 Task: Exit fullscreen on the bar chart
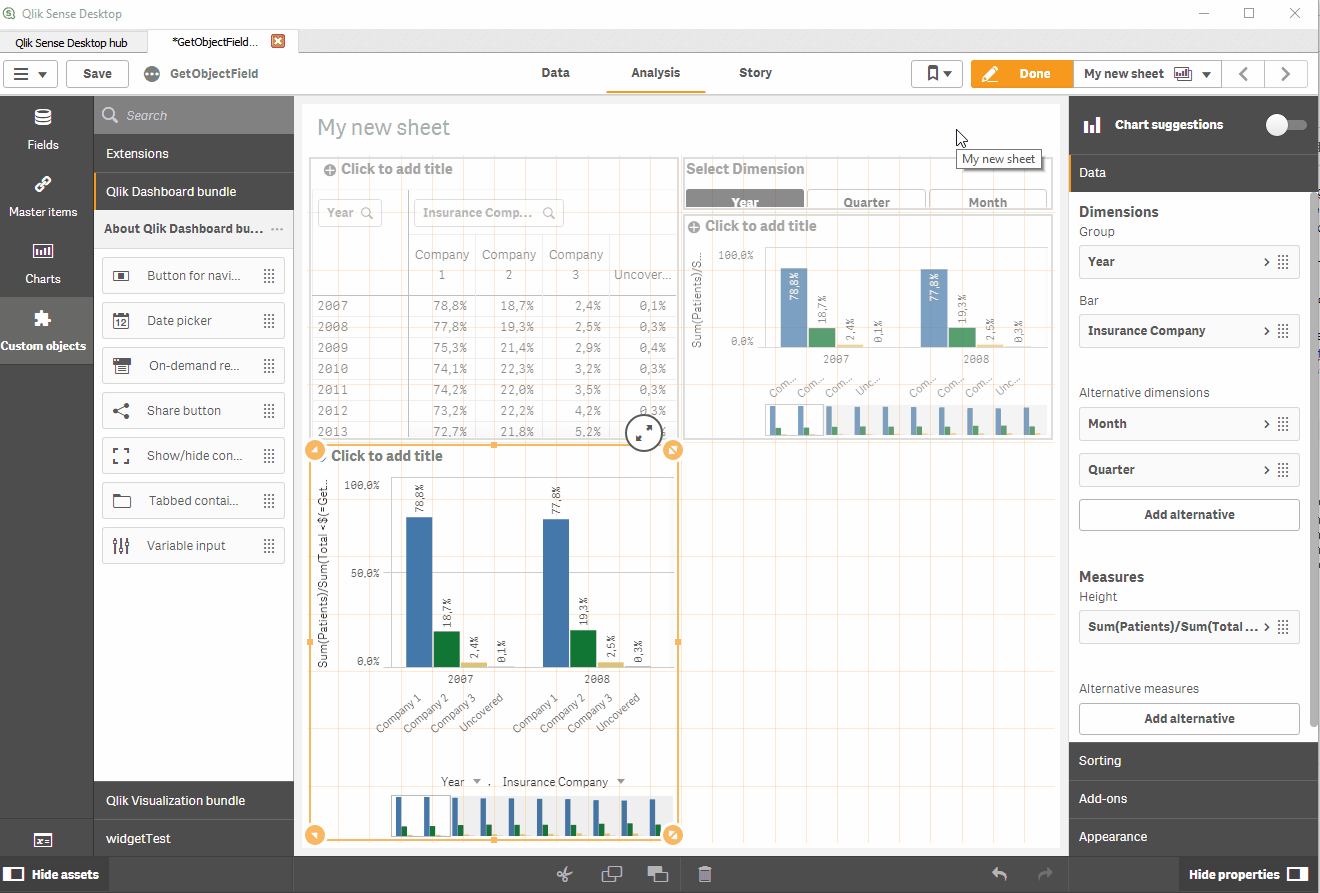click(x=644, y=433)
